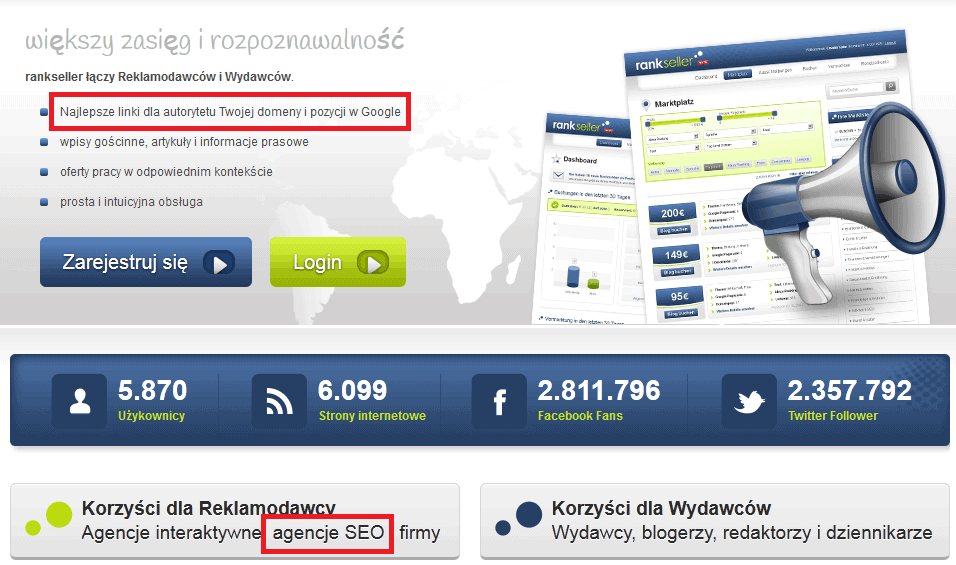Click the play arrow on Login button
The height and width of the screenshot is (565, 956).
373,263
